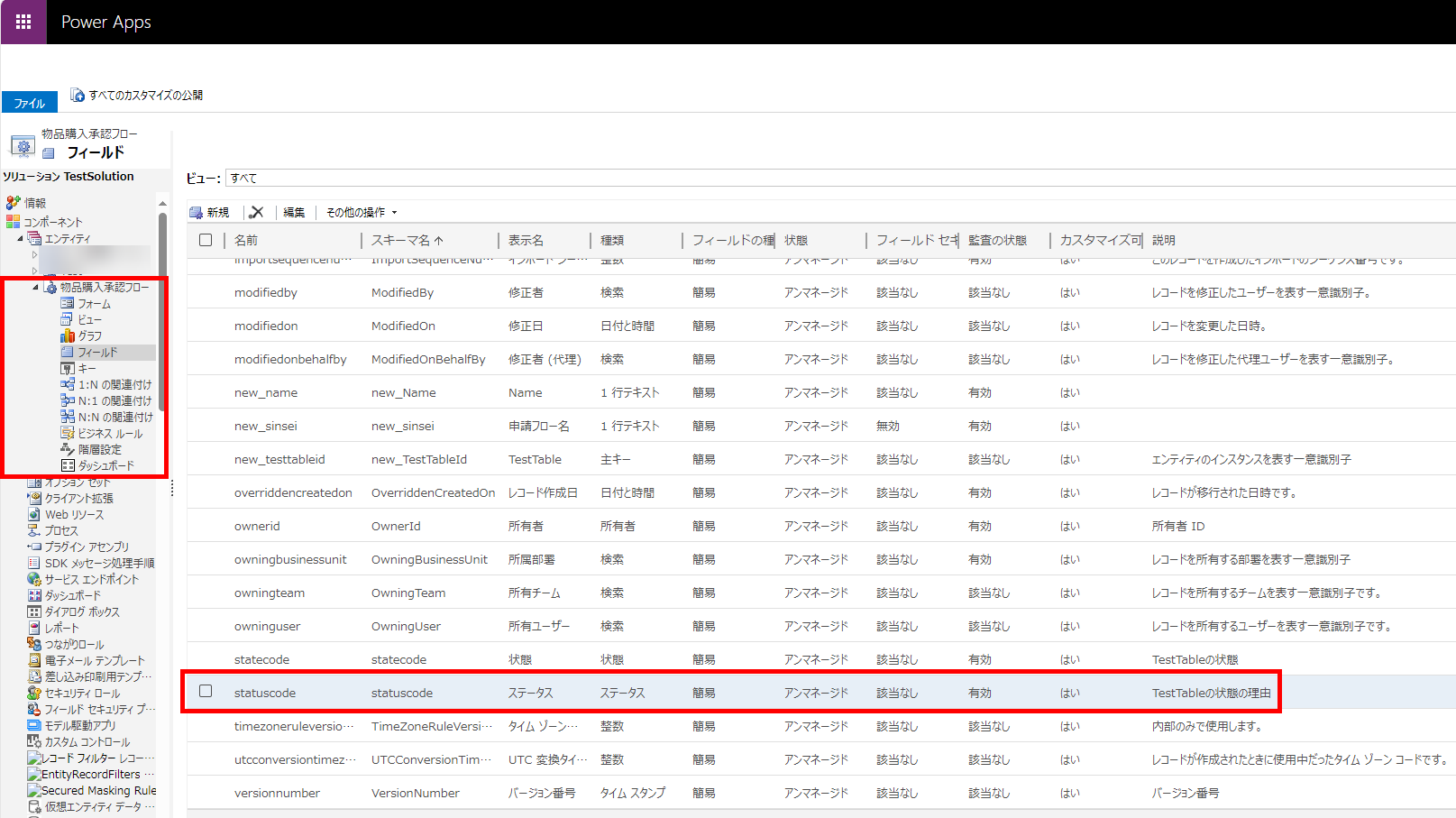Collapse the 物品購入承認フロー entity node

pyautogui.click(x=36, y=288)
